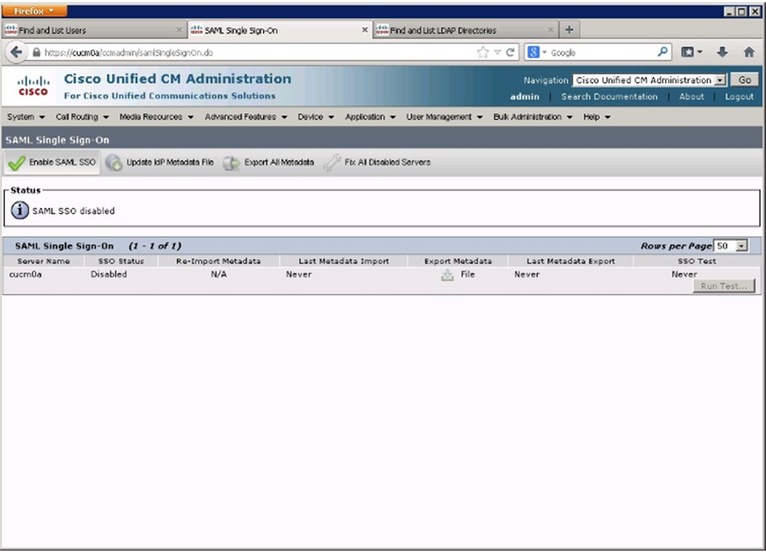Click the SSO Status column header
766x552 pixels.
click(121, 261)
